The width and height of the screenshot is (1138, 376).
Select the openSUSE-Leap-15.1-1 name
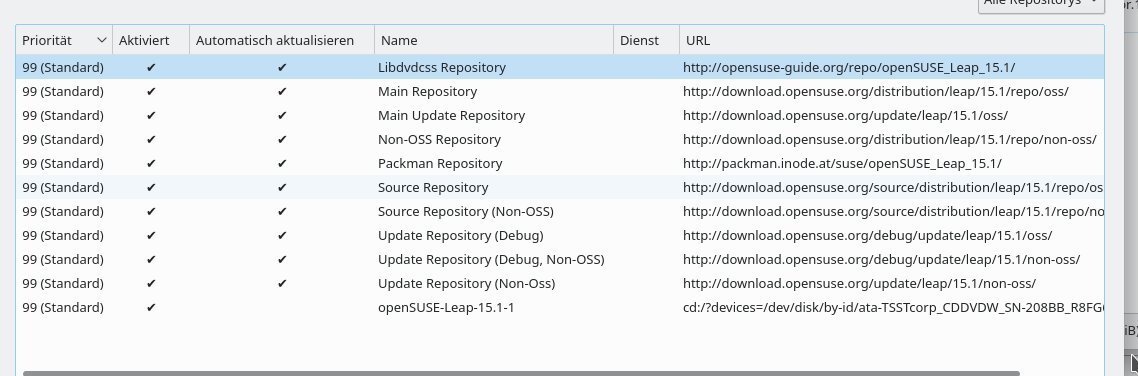(446, 307)
